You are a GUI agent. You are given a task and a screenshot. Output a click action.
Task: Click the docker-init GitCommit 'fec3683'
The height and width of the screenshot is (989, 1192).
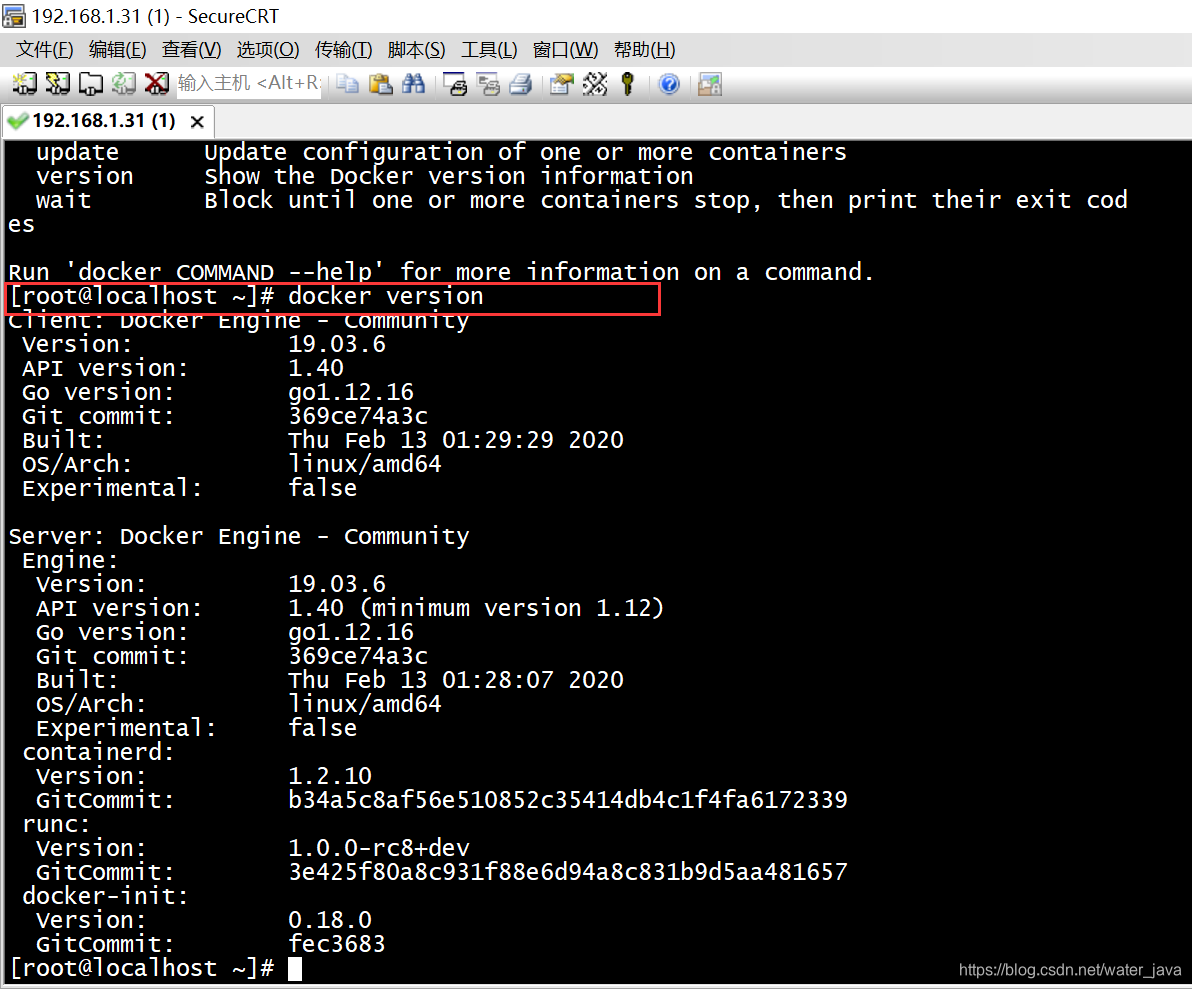click(337, 944)
